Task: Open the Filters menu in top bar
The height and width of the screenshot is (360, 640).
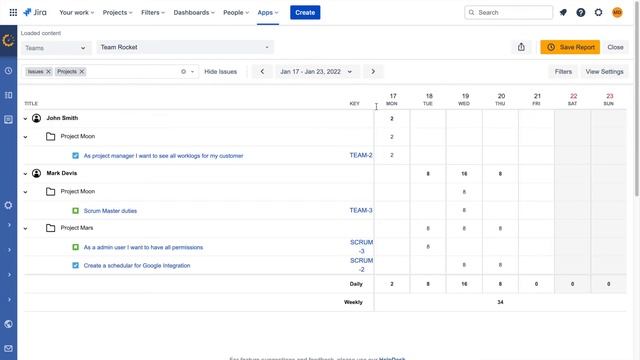Action: pyautogui.click(x=153, y=13)
